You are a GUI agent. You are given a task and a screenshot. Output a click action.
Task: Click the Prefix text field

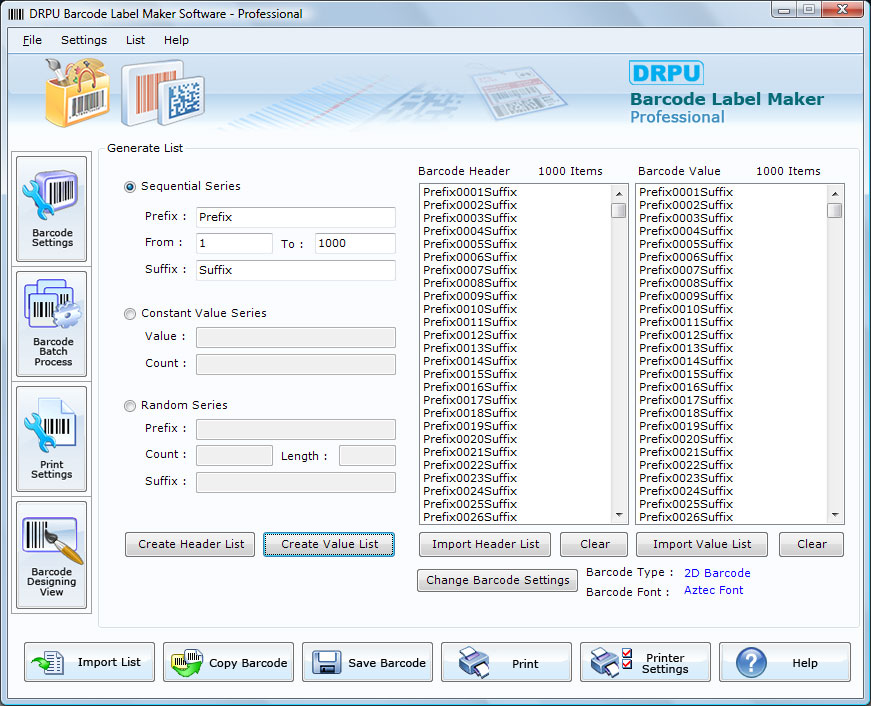coord(295,217)
